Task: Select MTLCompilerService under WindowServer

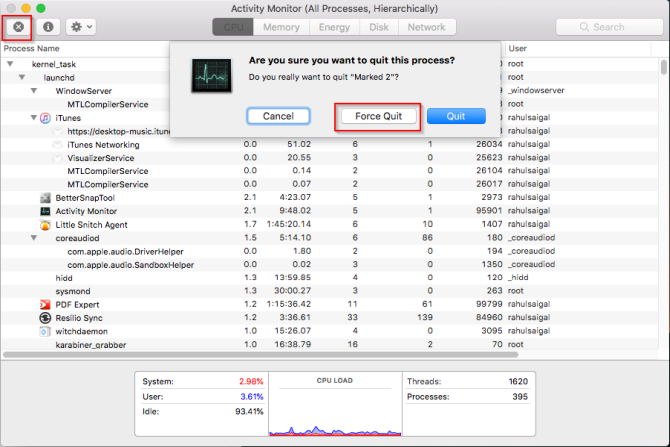Action: coord(329,104)
